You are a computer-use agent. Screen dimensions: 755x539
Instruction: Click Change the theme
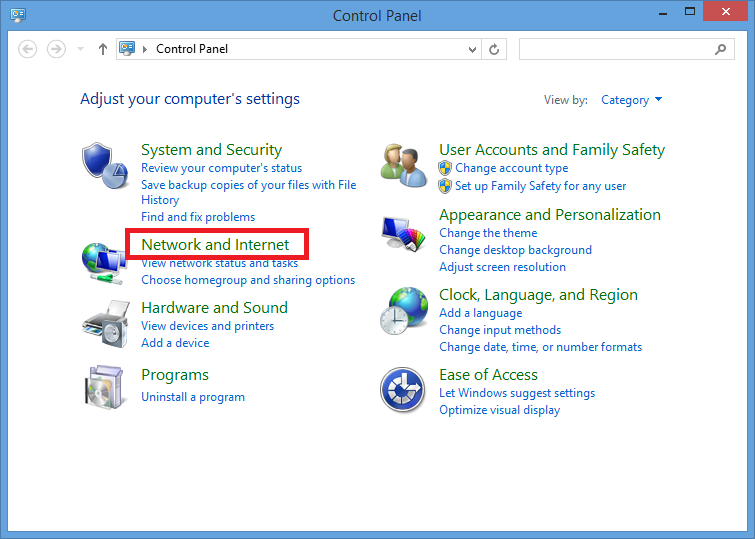[488, 233]
